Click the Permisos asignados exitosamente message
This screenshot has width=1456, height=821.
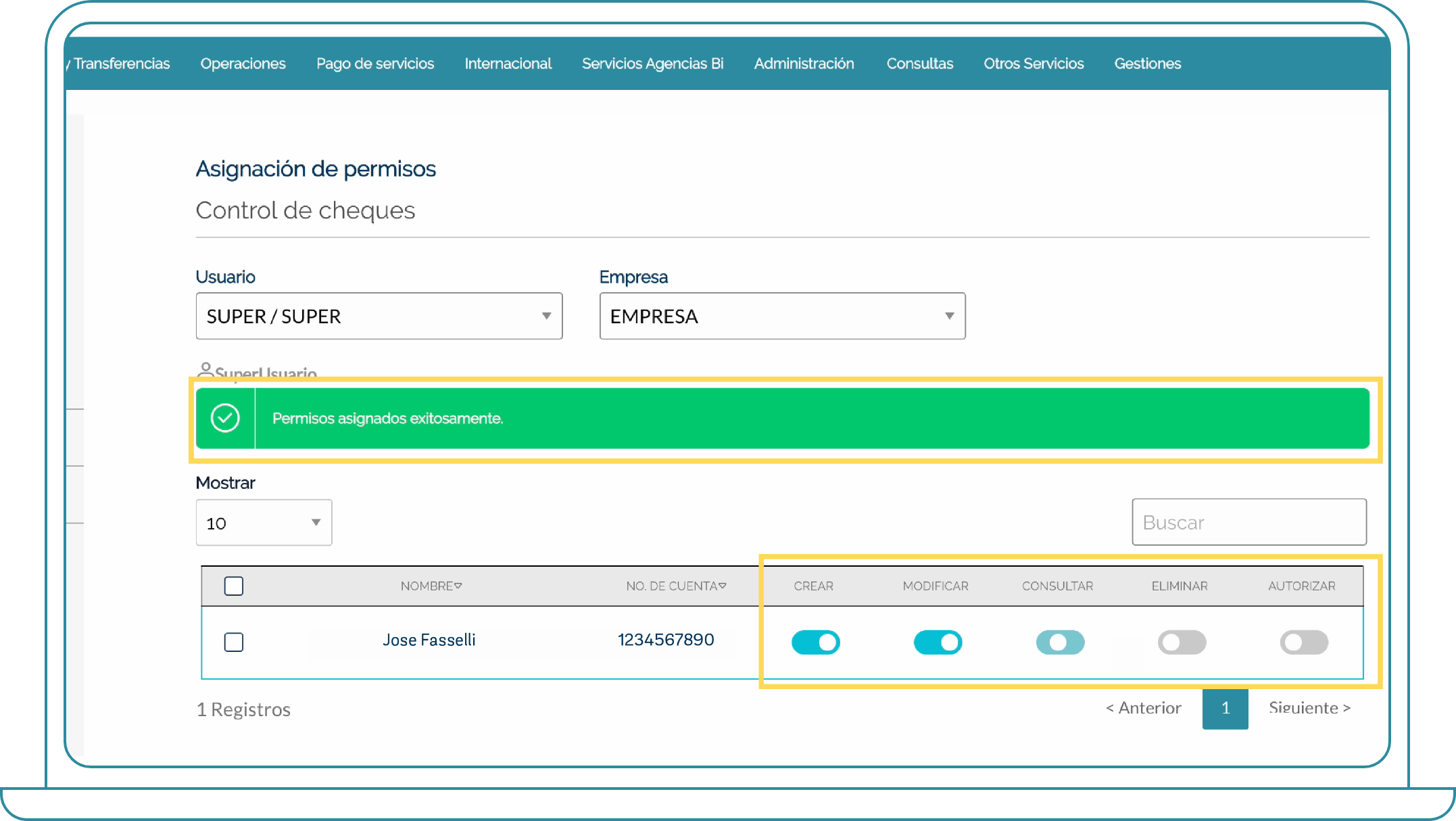tap(388, 419)
